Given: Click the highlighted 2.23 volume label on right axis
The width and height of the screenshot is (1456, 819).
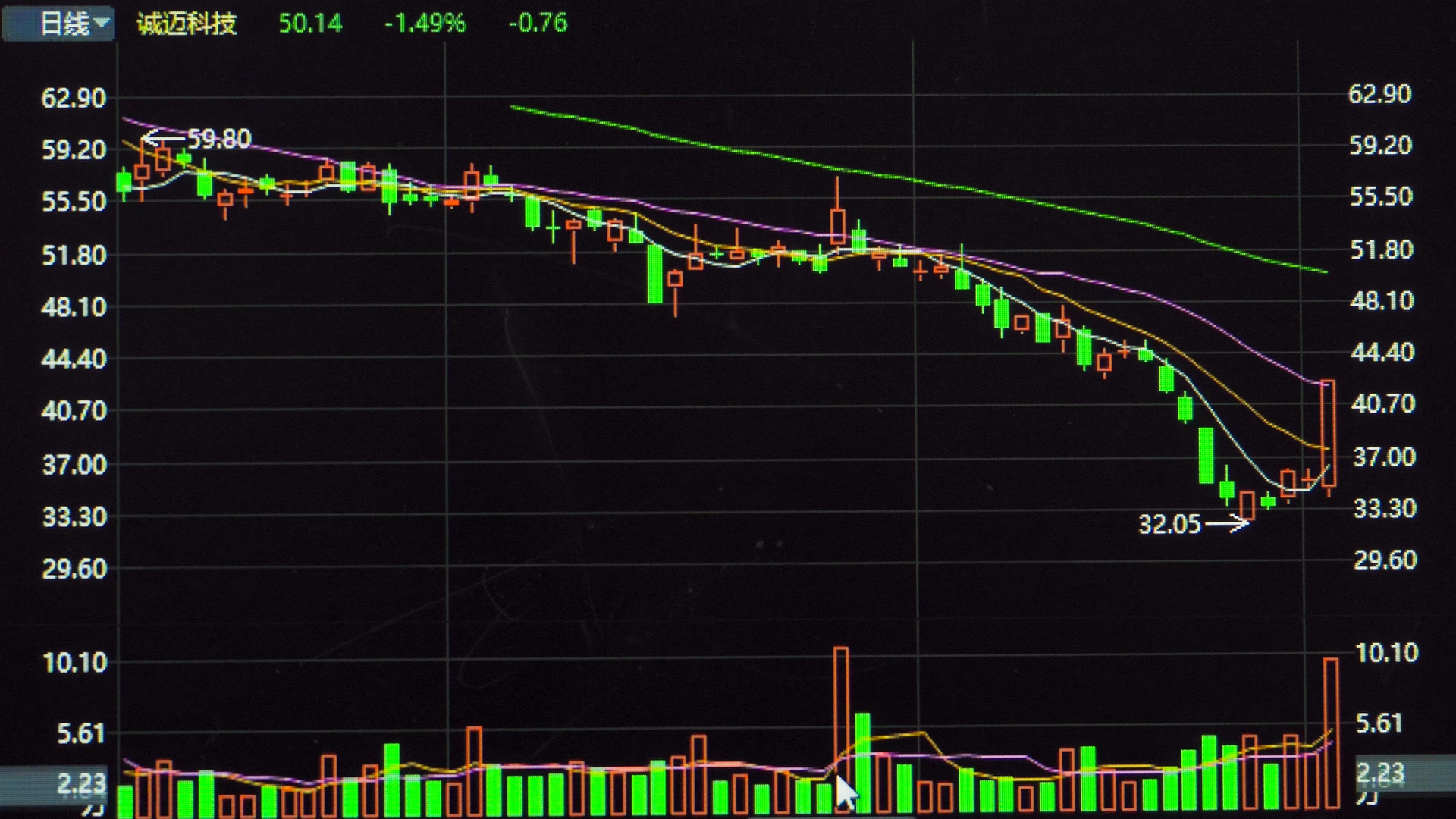Looking at the screenshot, I should click(x=1380, y=772).
